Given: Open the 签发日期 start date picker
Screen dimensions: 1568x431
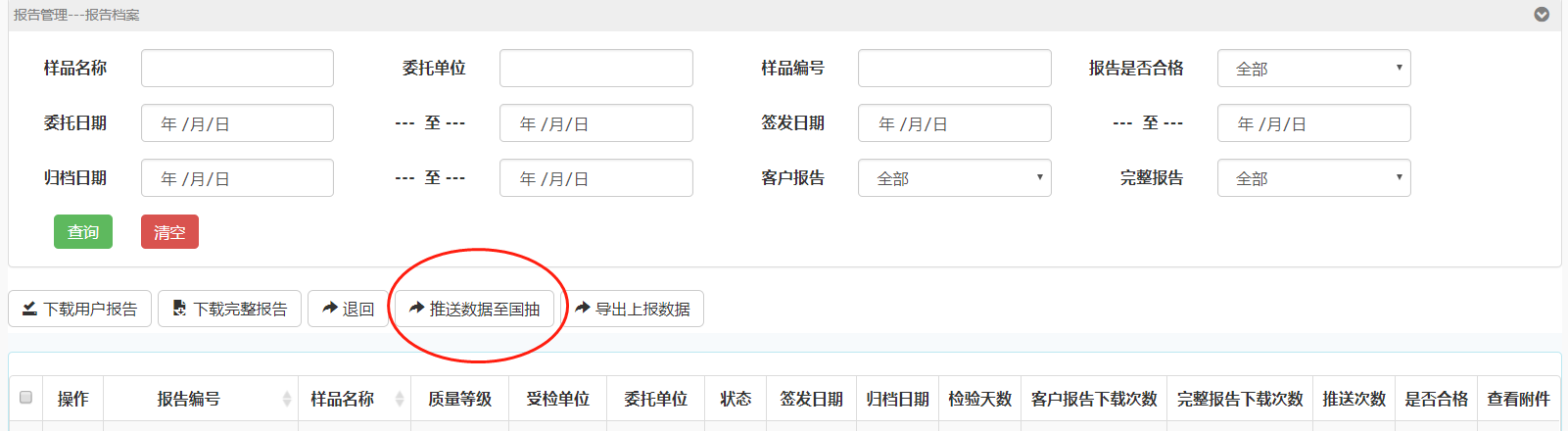Looking at the screenshot, I should click(x=954, y=123).
